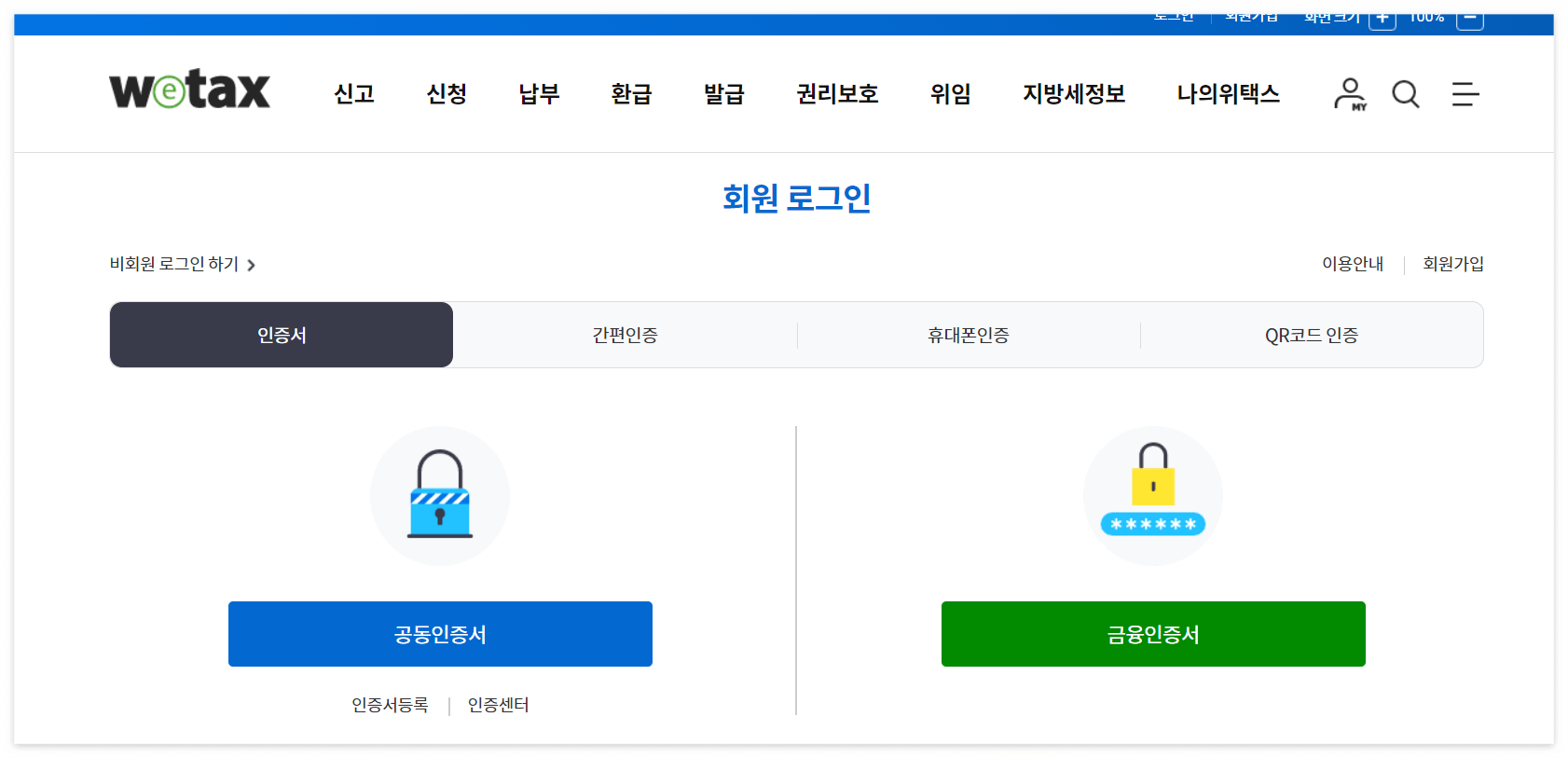Viewport: 1568px width, 758px height.
Task: Open the hamburger menu icon
Action: coord(1464,94)
